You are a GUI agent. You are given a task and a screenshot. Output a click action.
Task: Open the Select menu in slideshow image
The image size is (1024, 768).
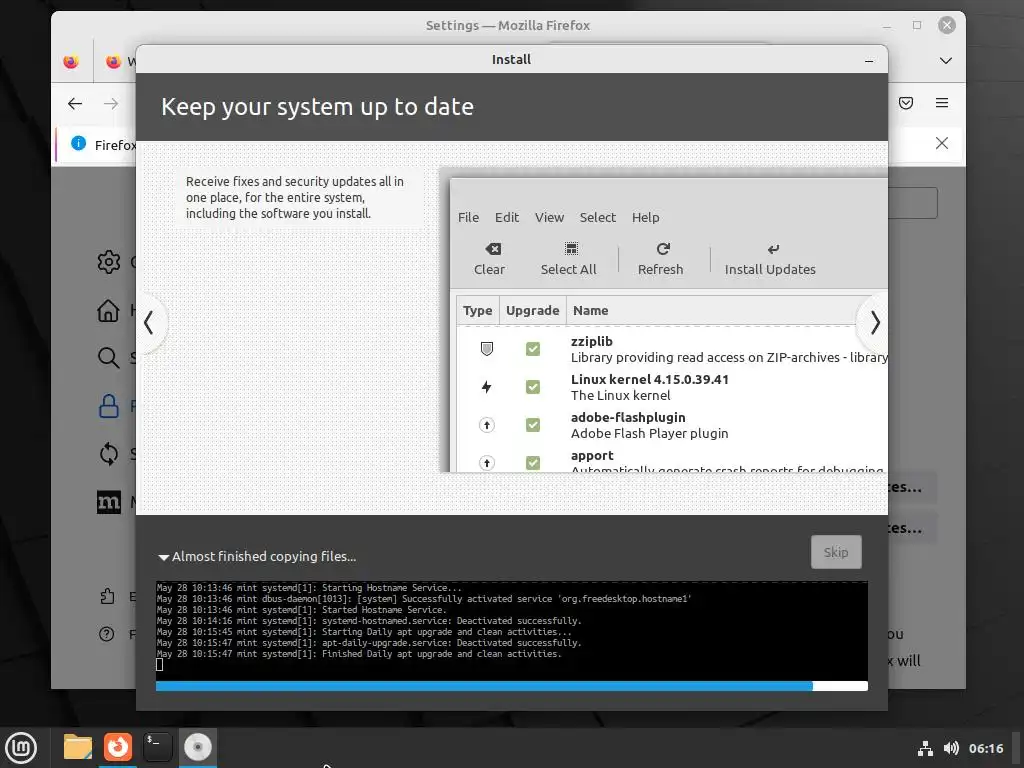tap(598, 217)
